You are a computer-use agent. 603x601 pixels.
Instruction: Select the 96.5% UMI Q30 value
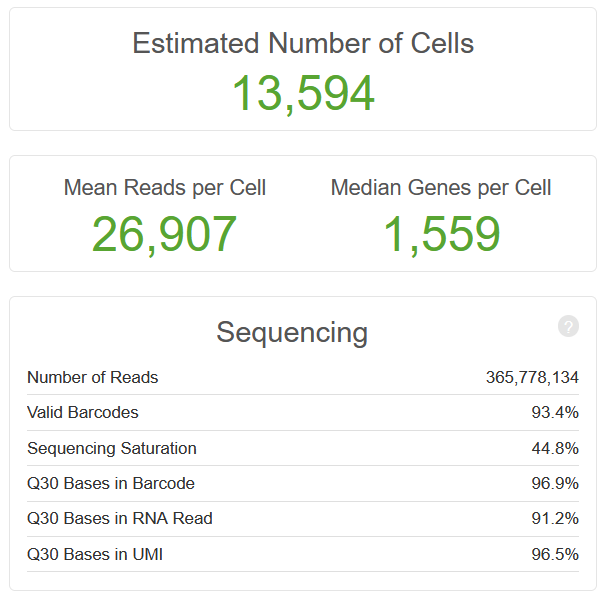point(555,554)
